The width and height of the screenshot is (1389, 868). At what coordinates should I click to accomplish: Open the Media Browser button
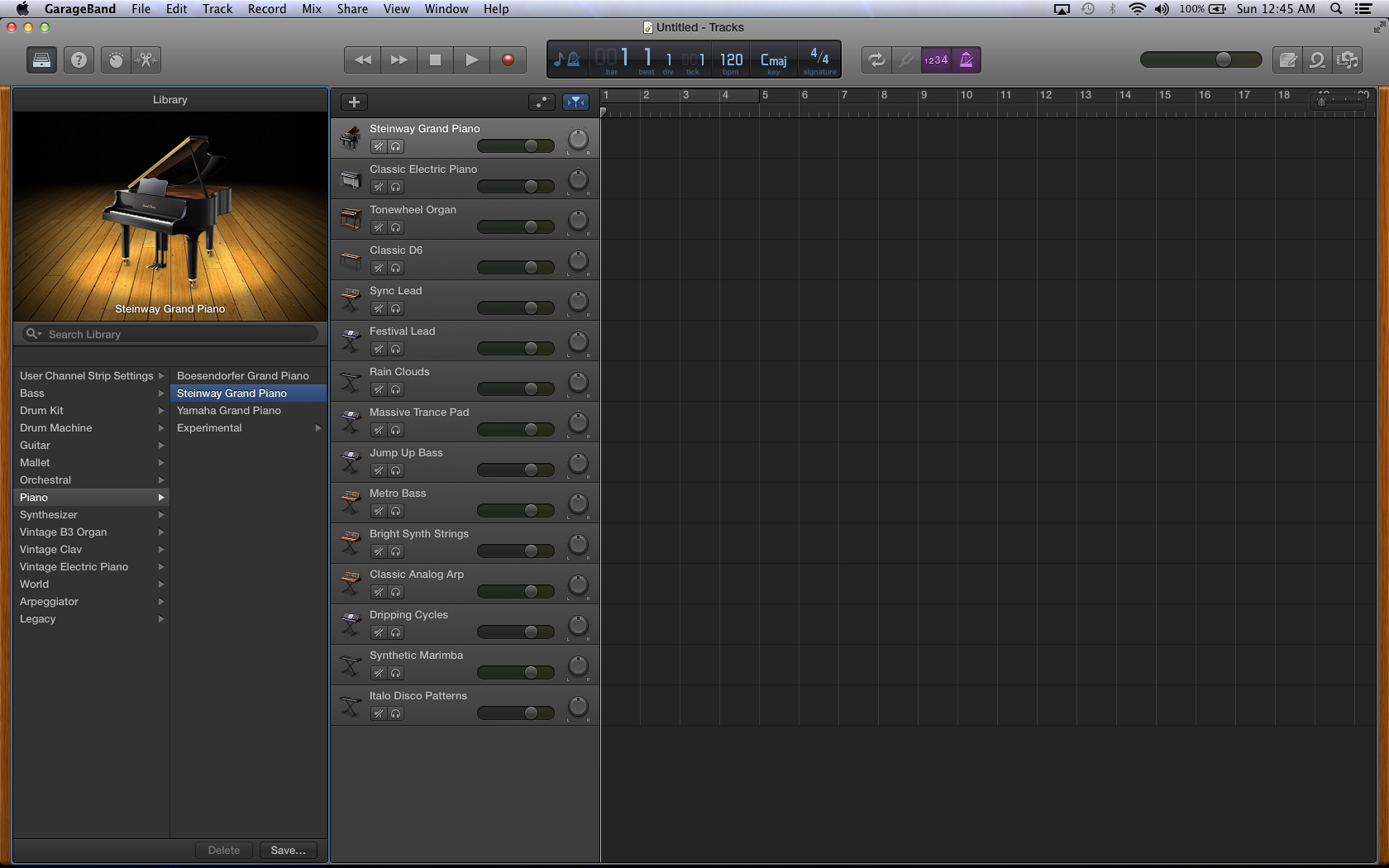click(x=1348, y=60)
